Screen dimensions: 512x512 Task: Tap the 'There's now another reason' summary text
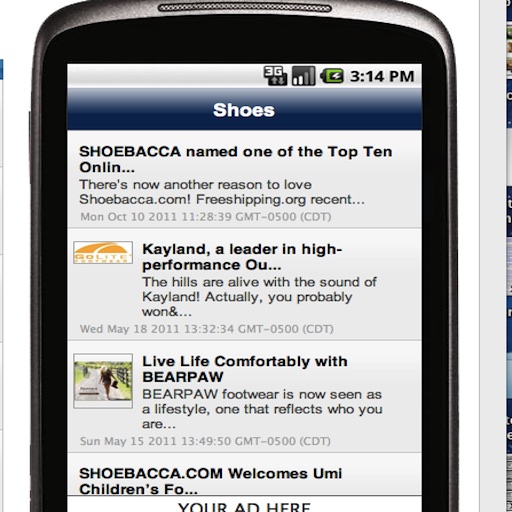222,192
